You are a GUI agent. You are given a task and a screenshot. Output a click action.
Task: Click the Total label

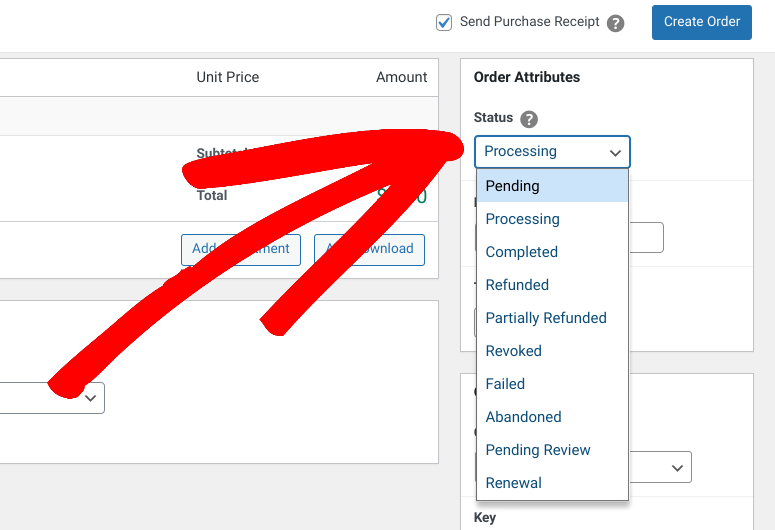click(212, 196)
